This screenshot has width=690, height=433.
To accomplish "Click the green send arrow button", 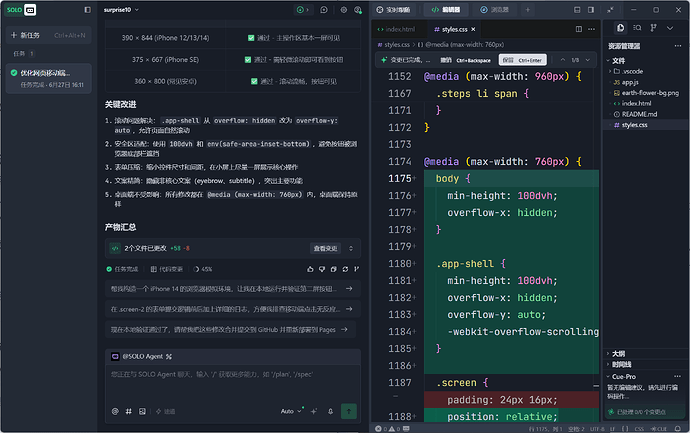I will (x=349, y=411).
